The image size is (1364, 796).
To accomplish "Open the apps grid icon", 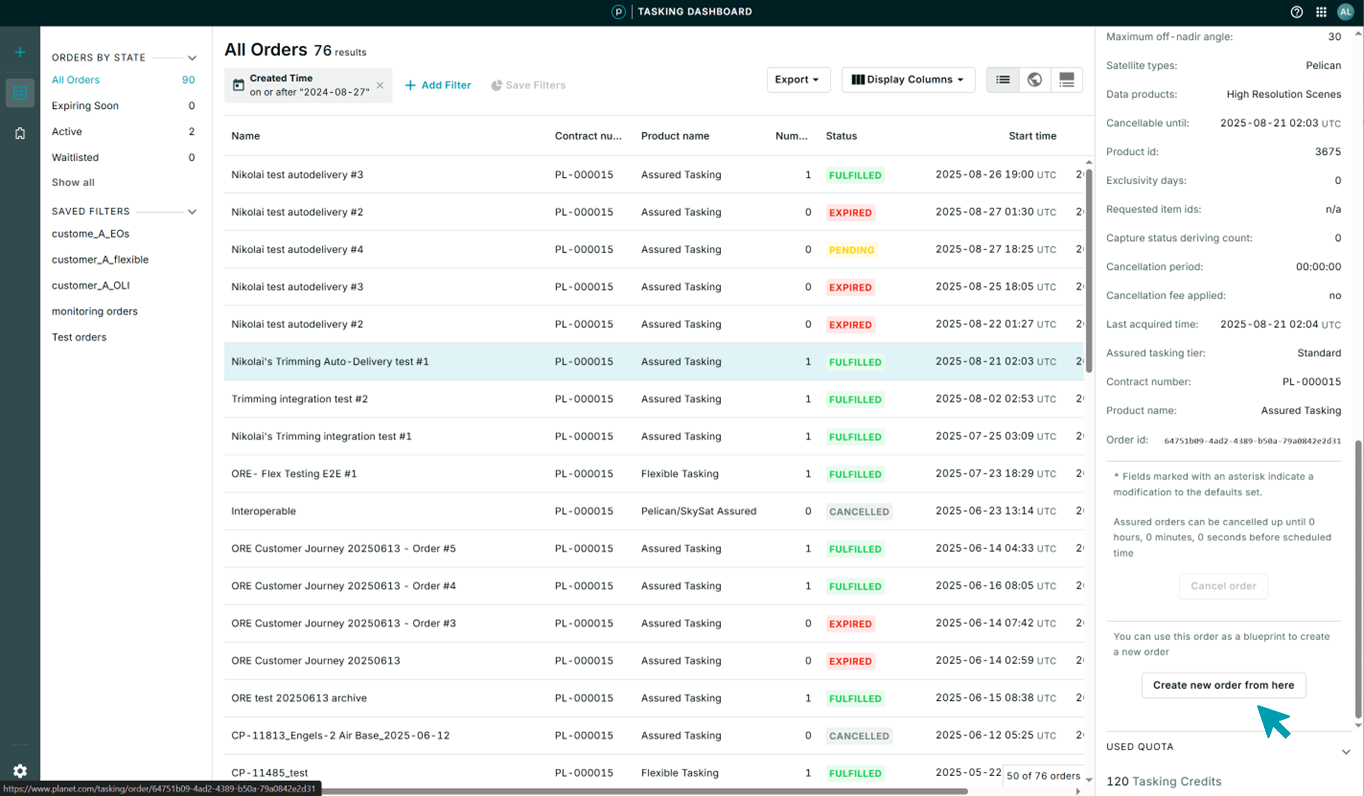I will tap(1321, 12).
